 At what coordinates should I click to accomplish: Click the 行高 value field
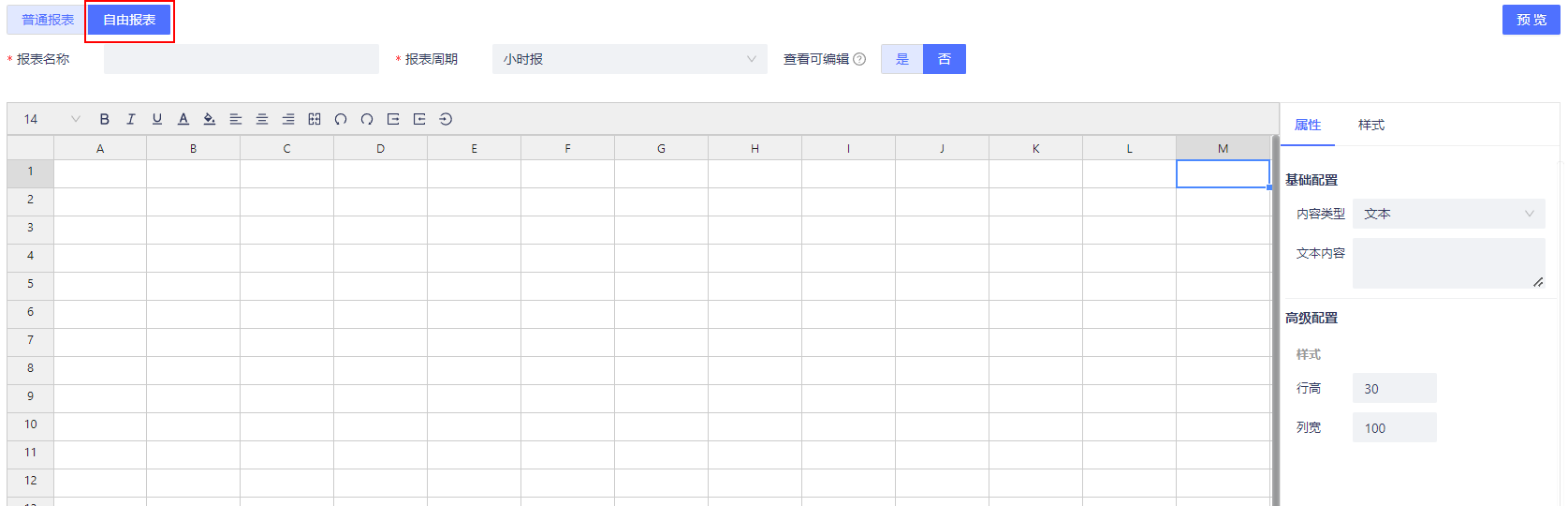pyautogui.click(x=1394, y=388)
